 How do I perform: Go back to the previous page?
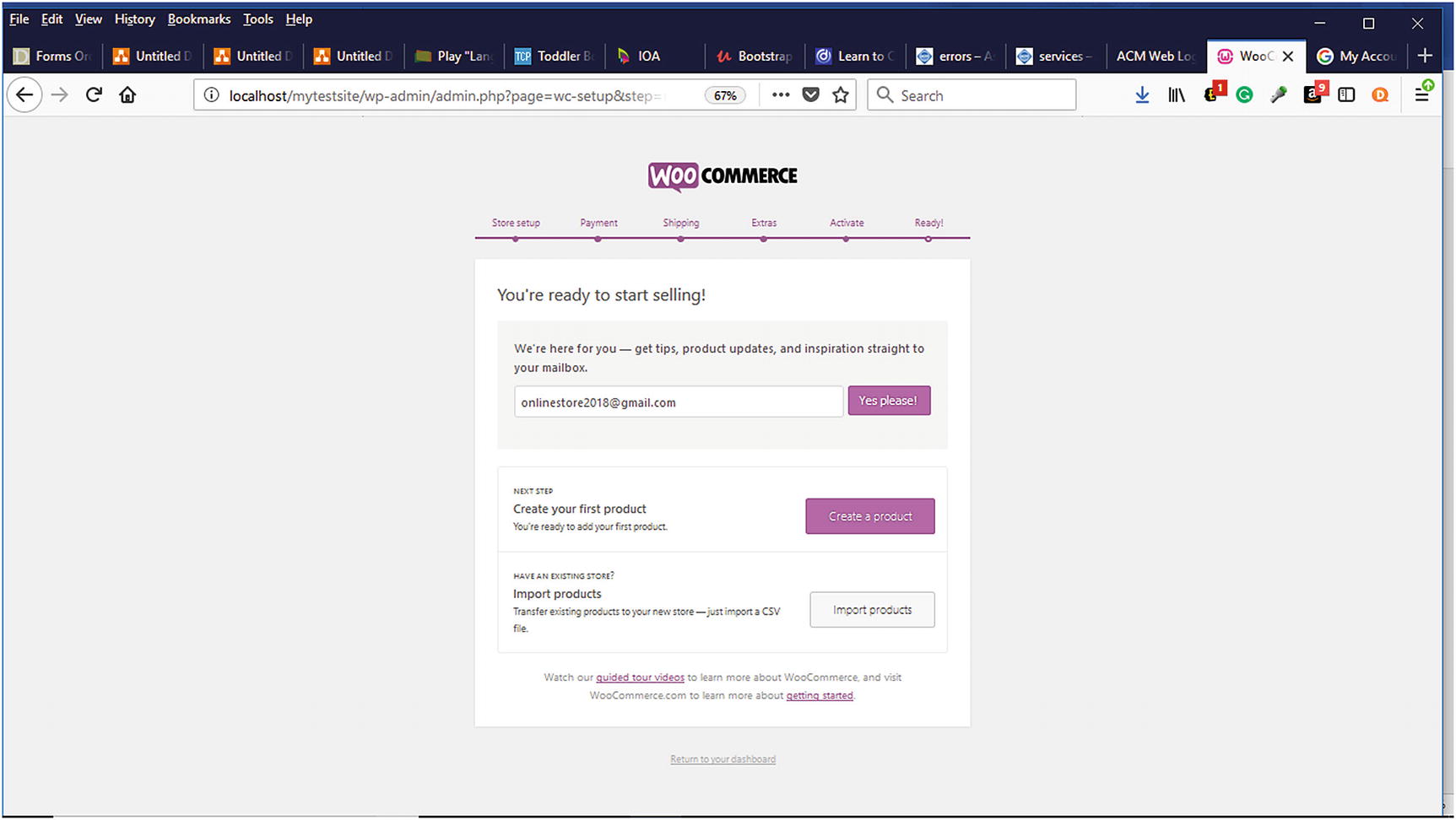click(x=24, y=95)
